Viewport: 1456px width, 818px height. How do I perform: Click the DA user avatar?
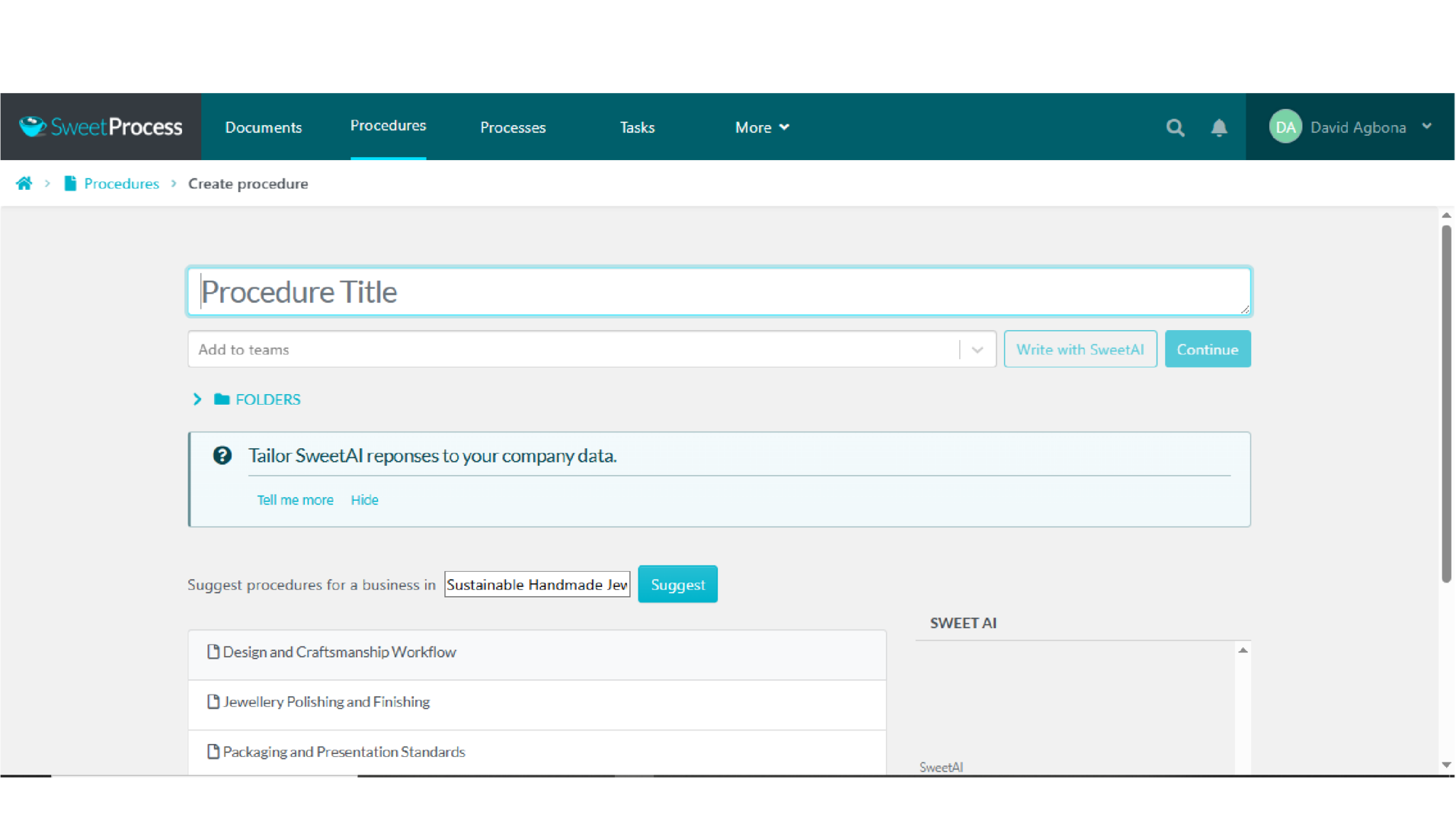tap(1285, 127)
